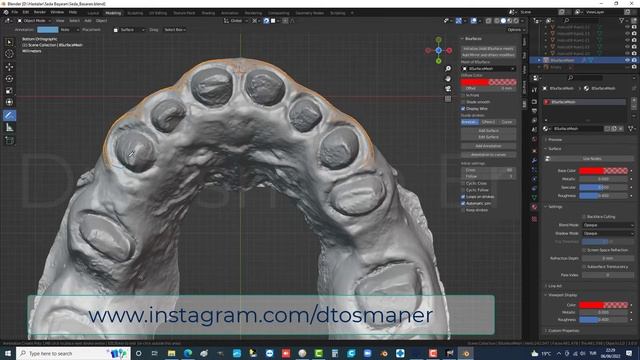This screenshot has width=640, height=360.
Task: Click the pan view hand icon
Action: click(448, 78)
